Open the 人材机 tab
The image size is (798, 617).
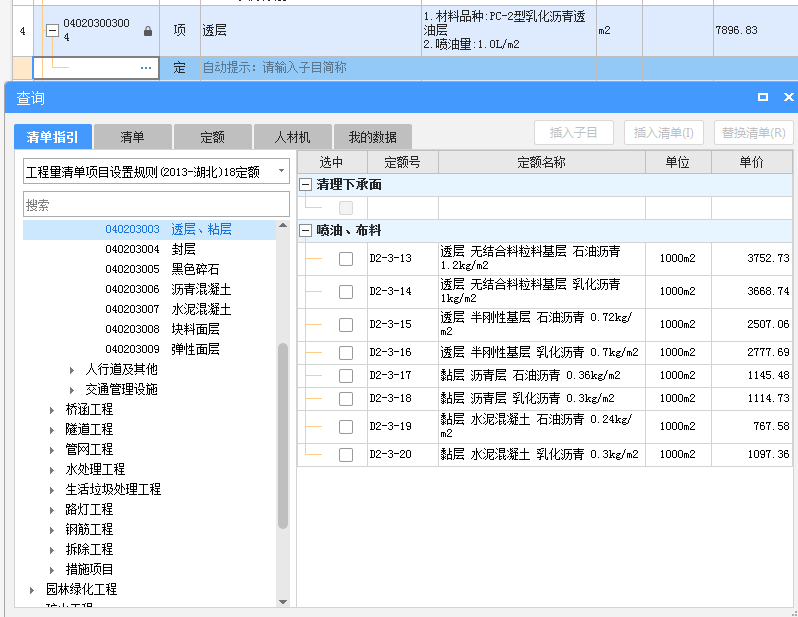pos(293,136)
